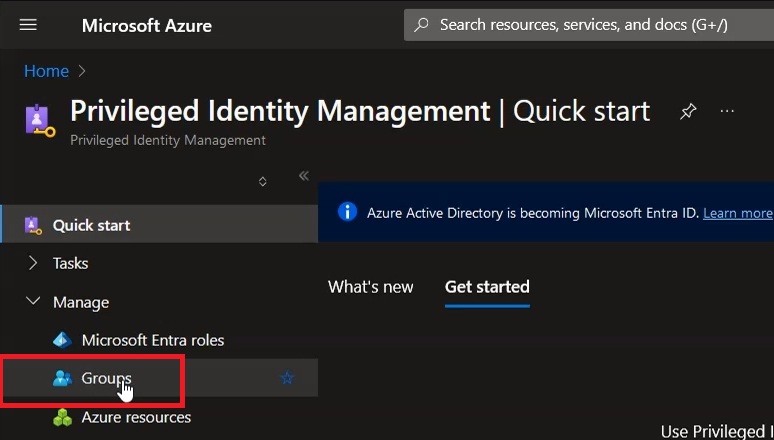This screenshot has width=774, height=440.
Task: Collapse the sidebar with the double chevron
Action: click(x=304, y=175)
